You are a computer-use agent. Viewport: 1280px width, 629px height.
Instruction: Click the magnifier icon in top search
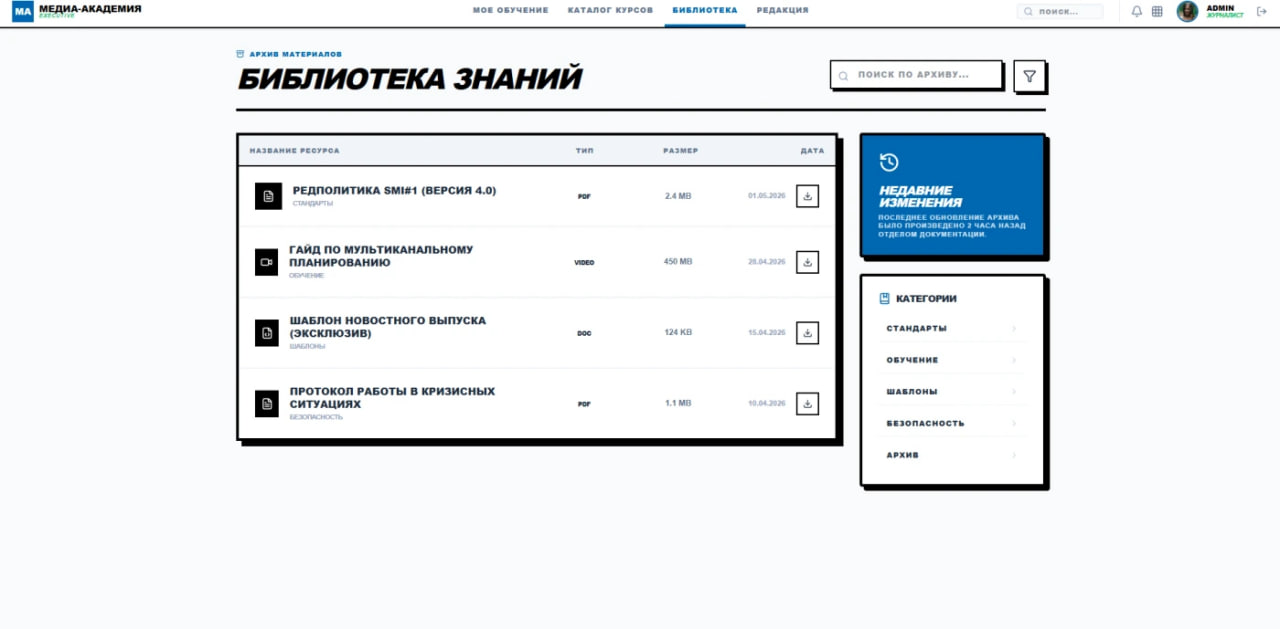[x=1030, y=12]
